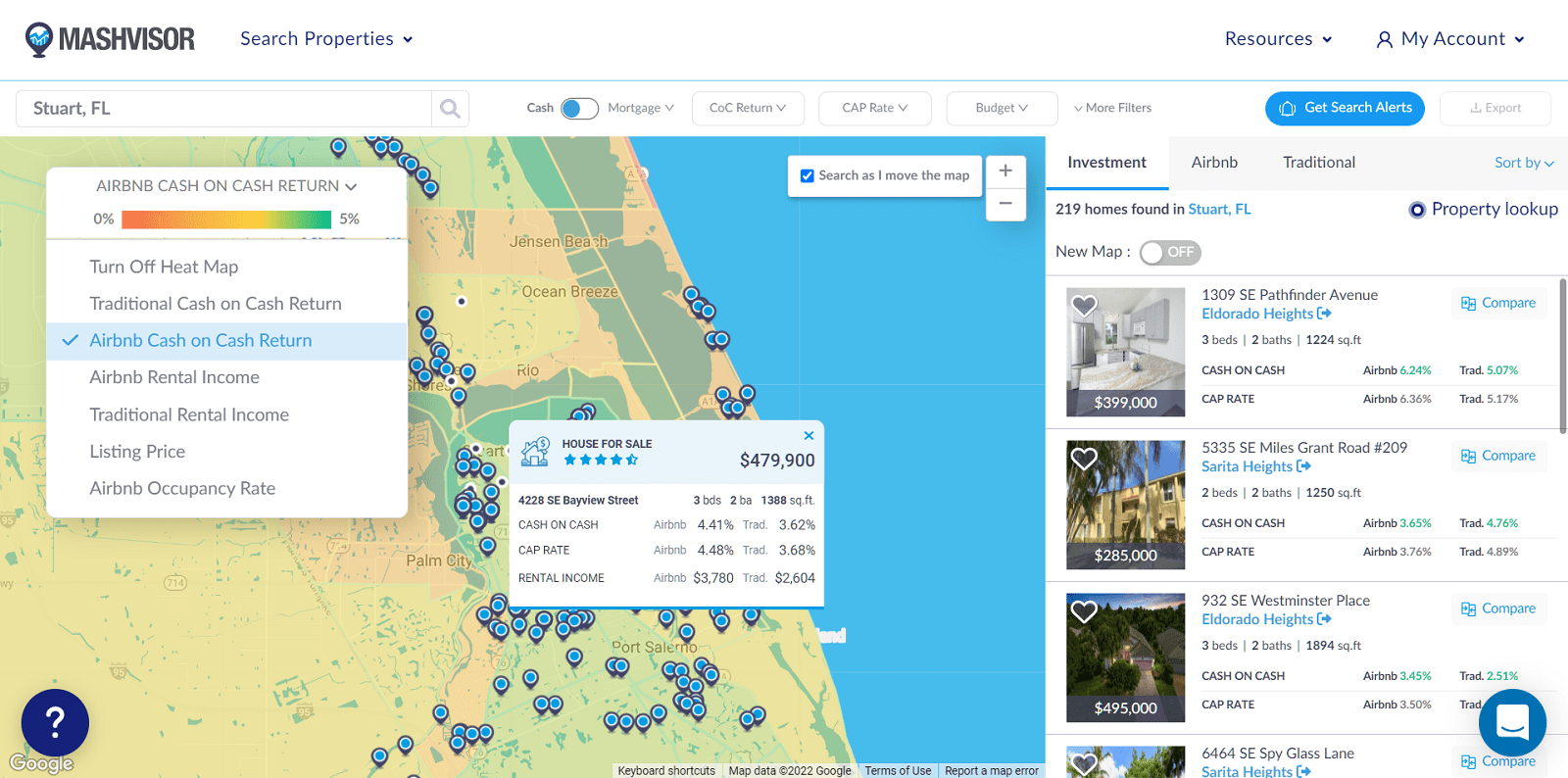Click the Eldorado Heights link icon for 932 Westminster
Image resolution: width=1568 pixels, height=778 pixels.
tap(1324, 619)
